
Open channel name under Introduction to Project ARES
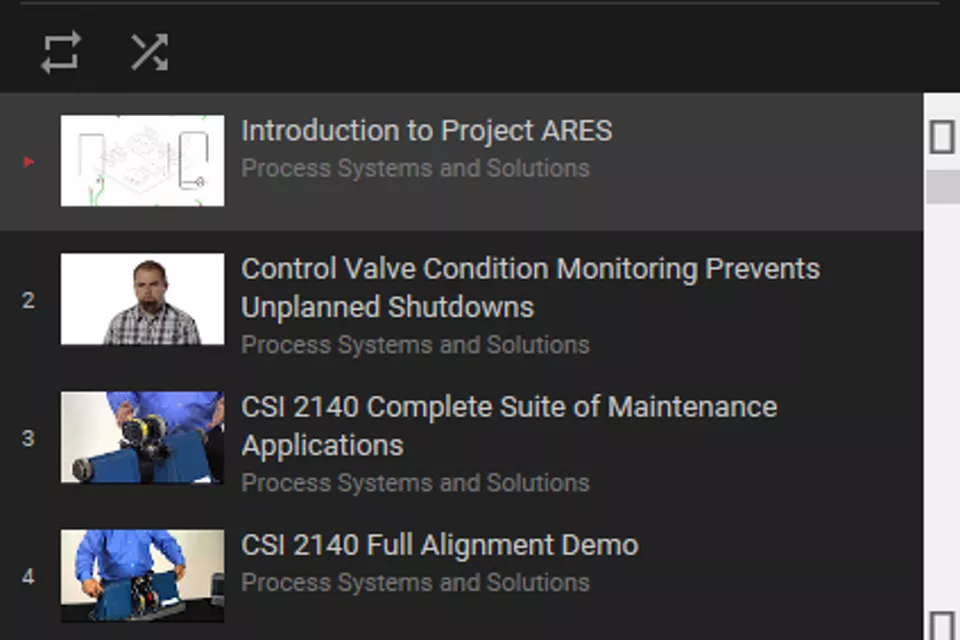(415, 168)
